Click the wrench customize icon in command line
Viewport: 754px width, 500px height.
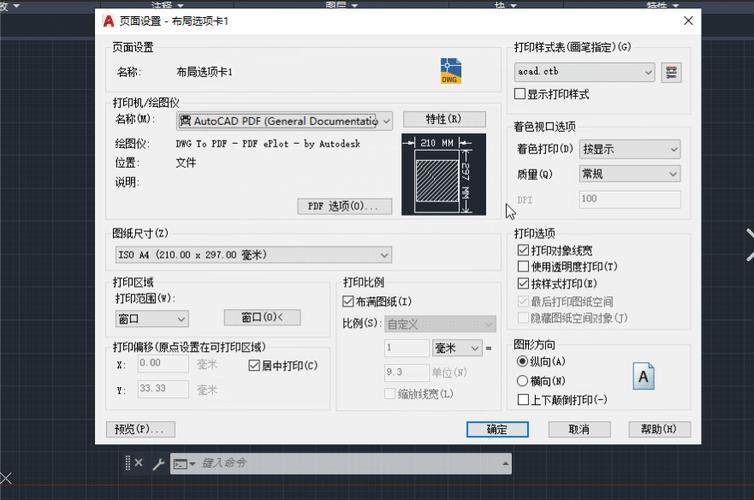tap(158, 463)
